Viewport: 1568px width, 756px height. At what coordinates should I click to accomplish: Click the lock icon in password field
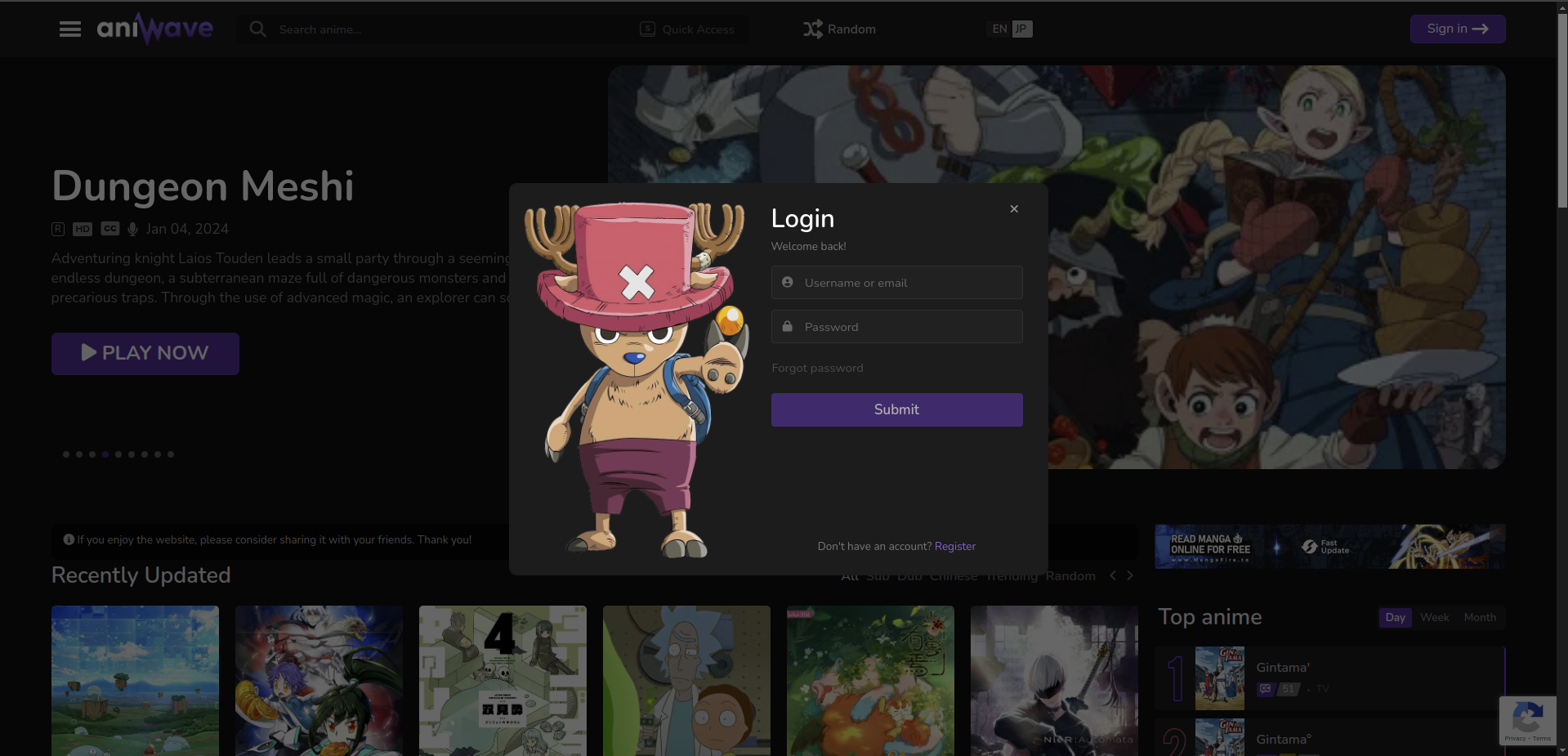(x=788, y=326)
